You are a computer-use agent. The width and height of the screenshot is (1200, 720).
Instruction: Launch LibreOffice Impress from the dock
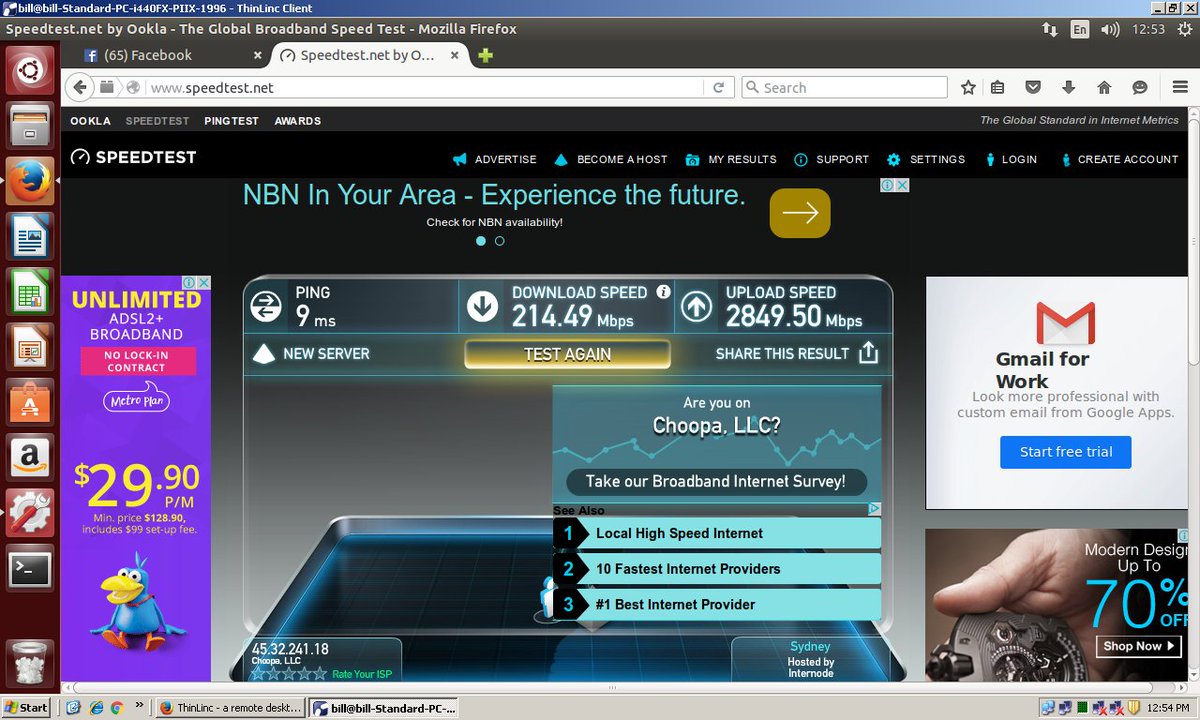(30, 349)
